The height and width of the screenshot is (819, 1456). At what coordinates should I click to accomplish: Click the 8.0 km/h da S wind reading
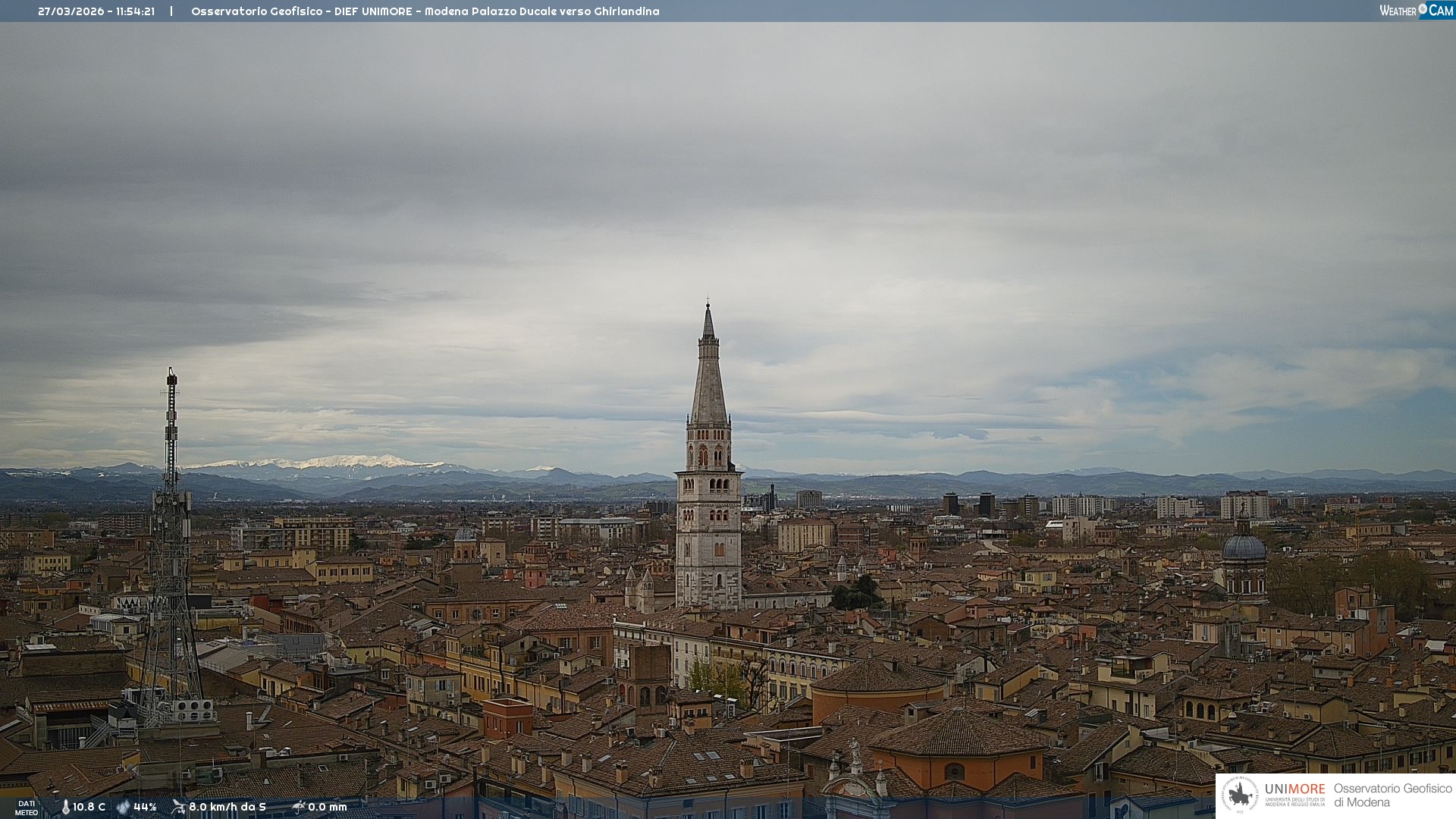227,808
